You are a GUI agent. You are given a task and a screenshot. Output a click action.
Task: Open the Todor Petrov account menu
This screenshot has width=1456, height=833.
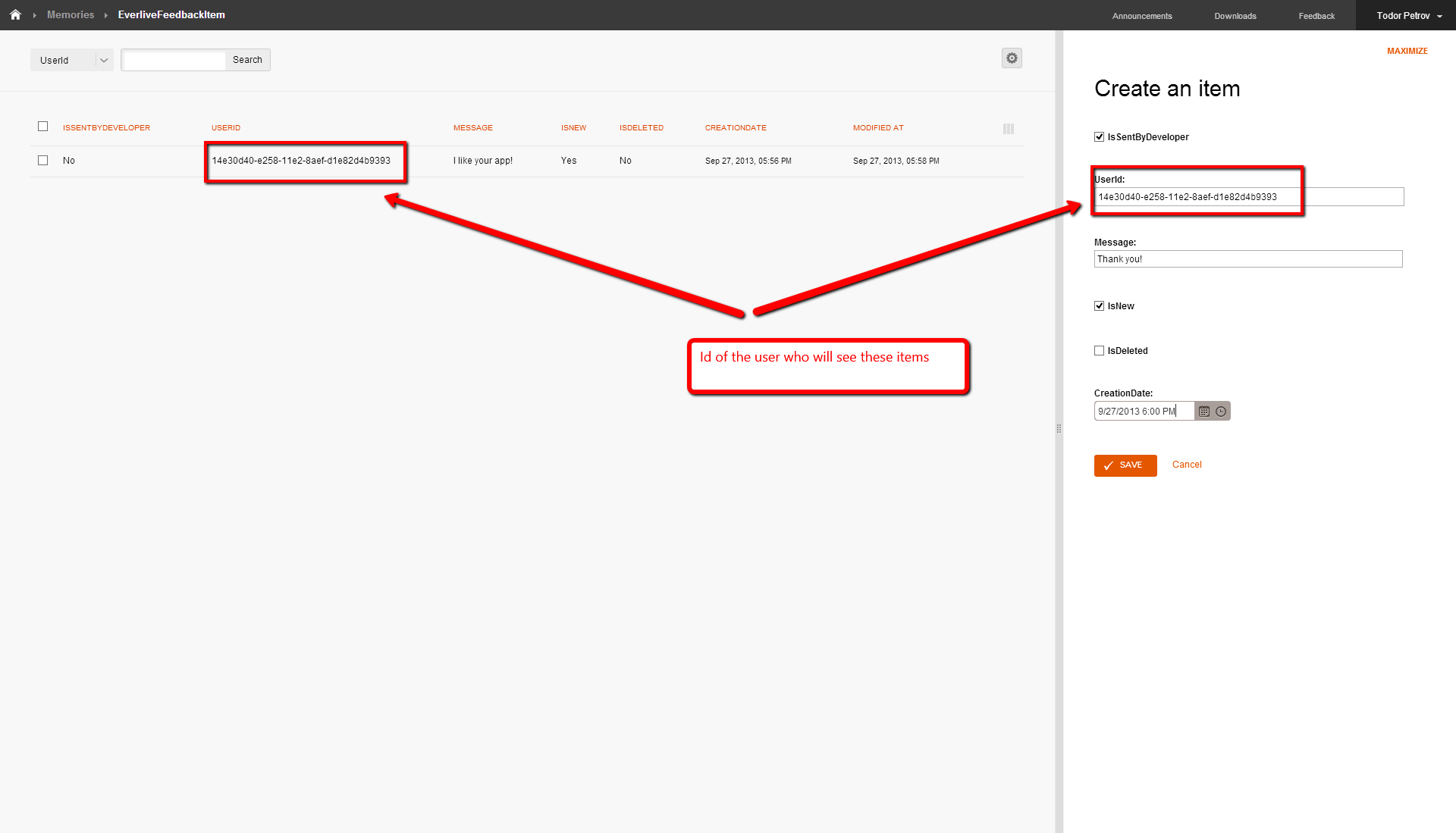1408,15
